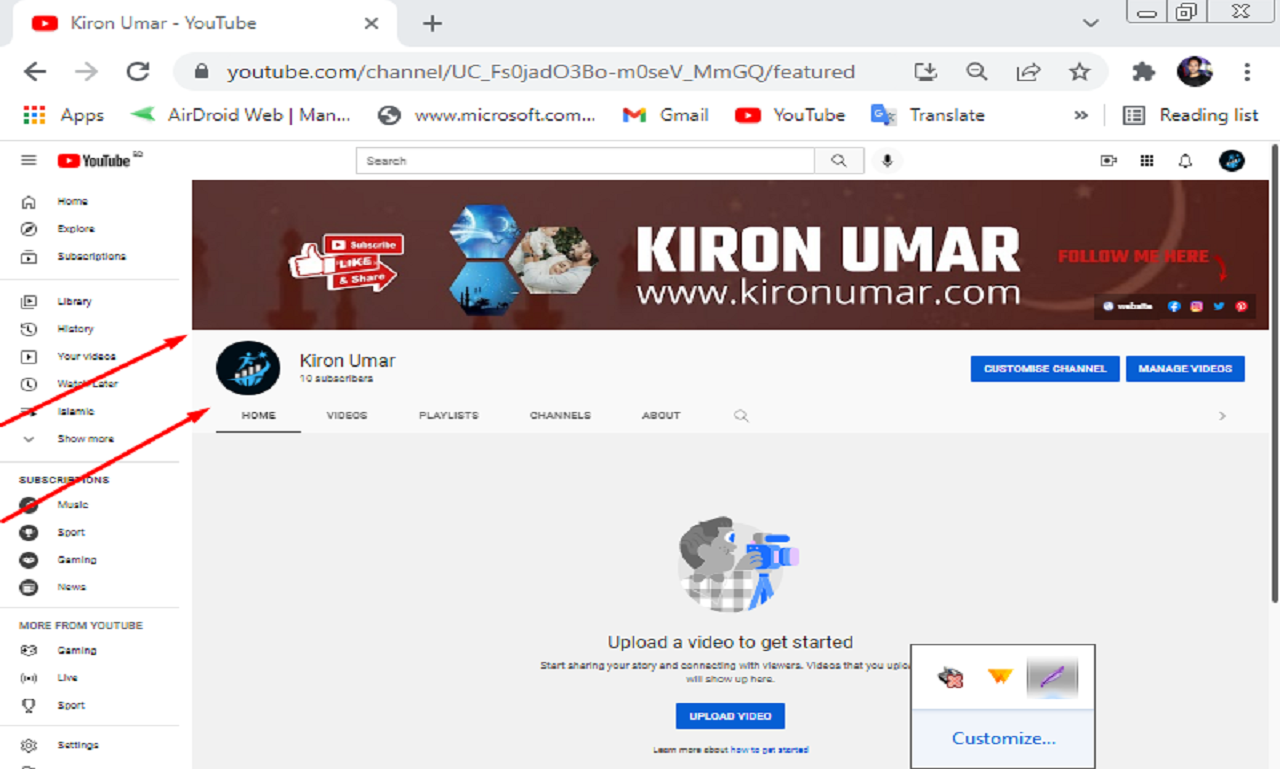Switch to the CHANNELS tab
The image size is (1280, 769).
coord(560,415)
